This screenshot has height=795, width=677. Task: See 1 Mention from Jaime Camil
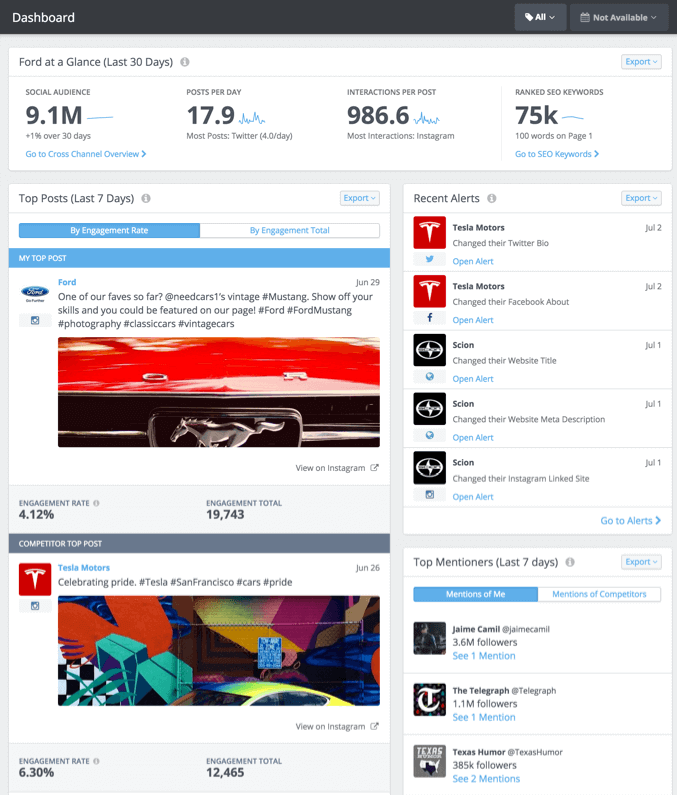click(484, 656)
